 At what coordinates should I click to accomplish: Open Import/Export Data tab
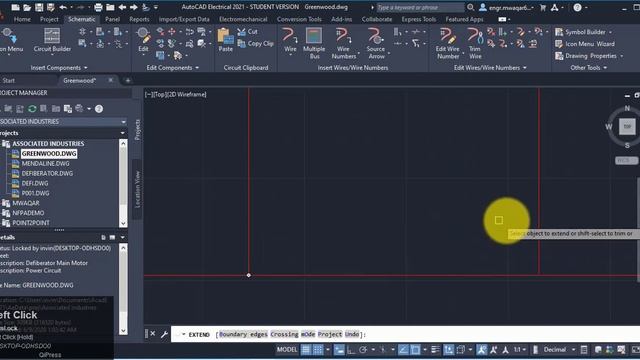point(184,19)
